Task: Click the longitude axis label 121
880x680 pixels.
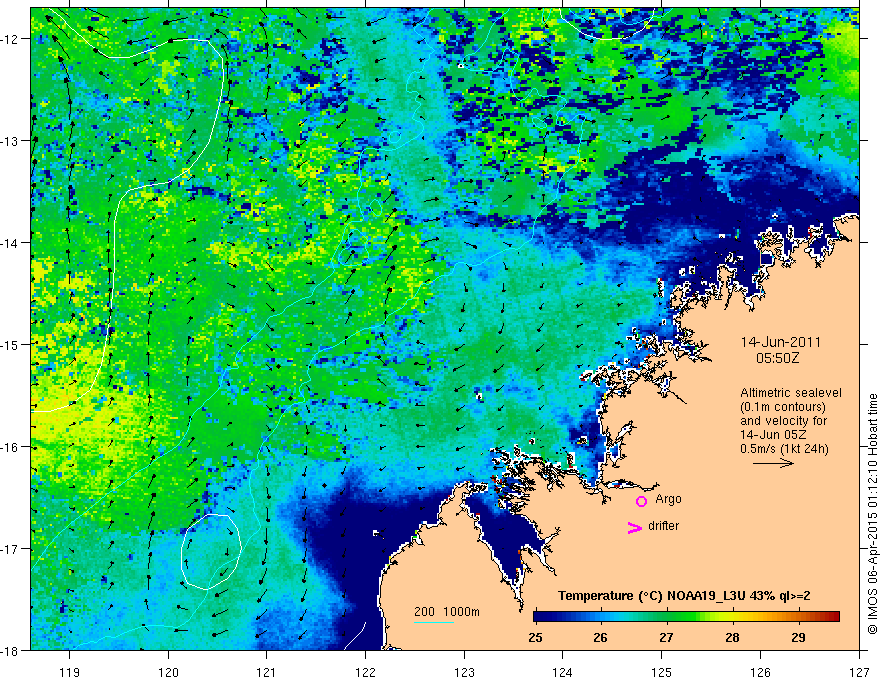Action: click(267, 672)
